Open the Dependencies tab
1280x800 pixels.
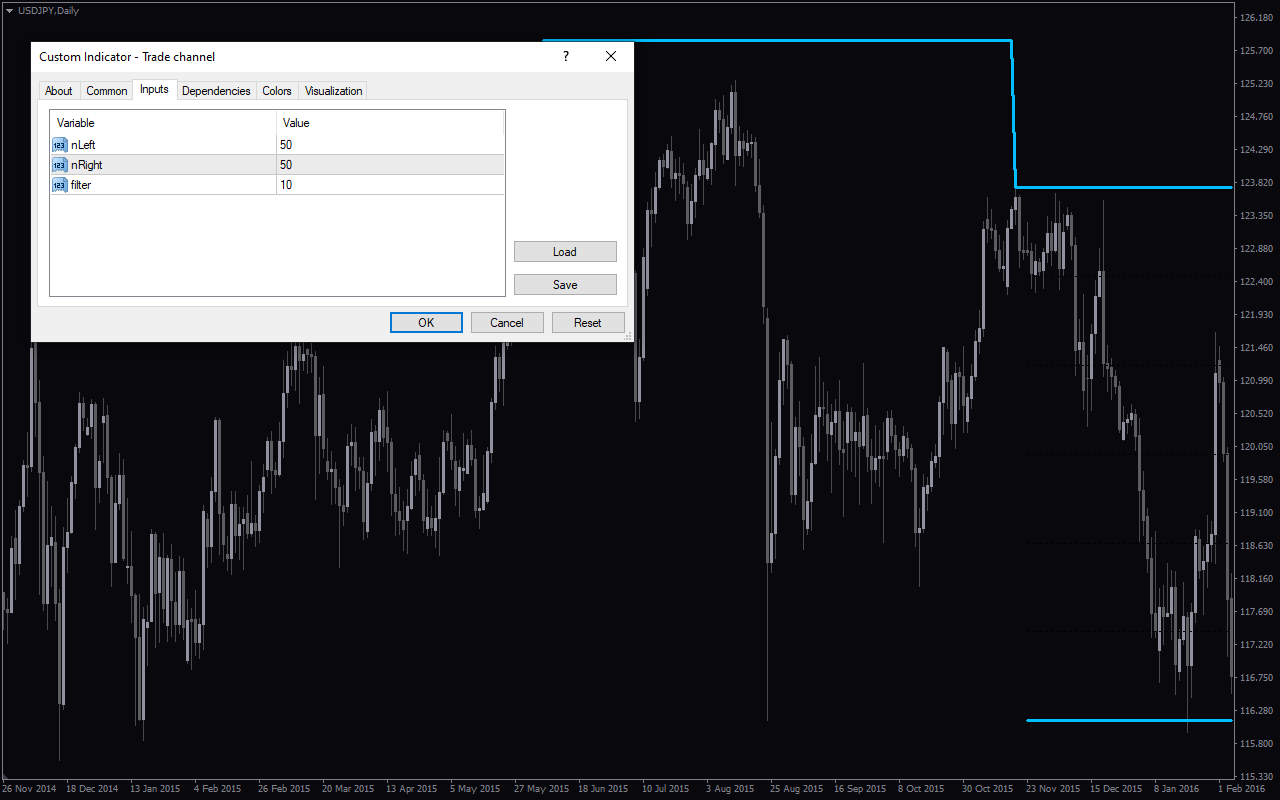click(216, 91)
